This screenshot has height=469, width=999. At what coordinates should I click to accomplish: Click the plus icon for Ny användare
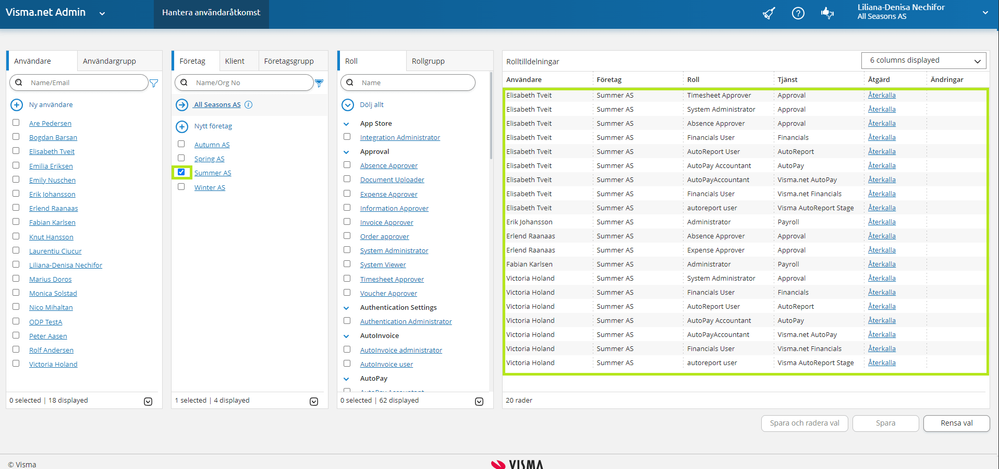pyautogui.click(x=17, y=105)
